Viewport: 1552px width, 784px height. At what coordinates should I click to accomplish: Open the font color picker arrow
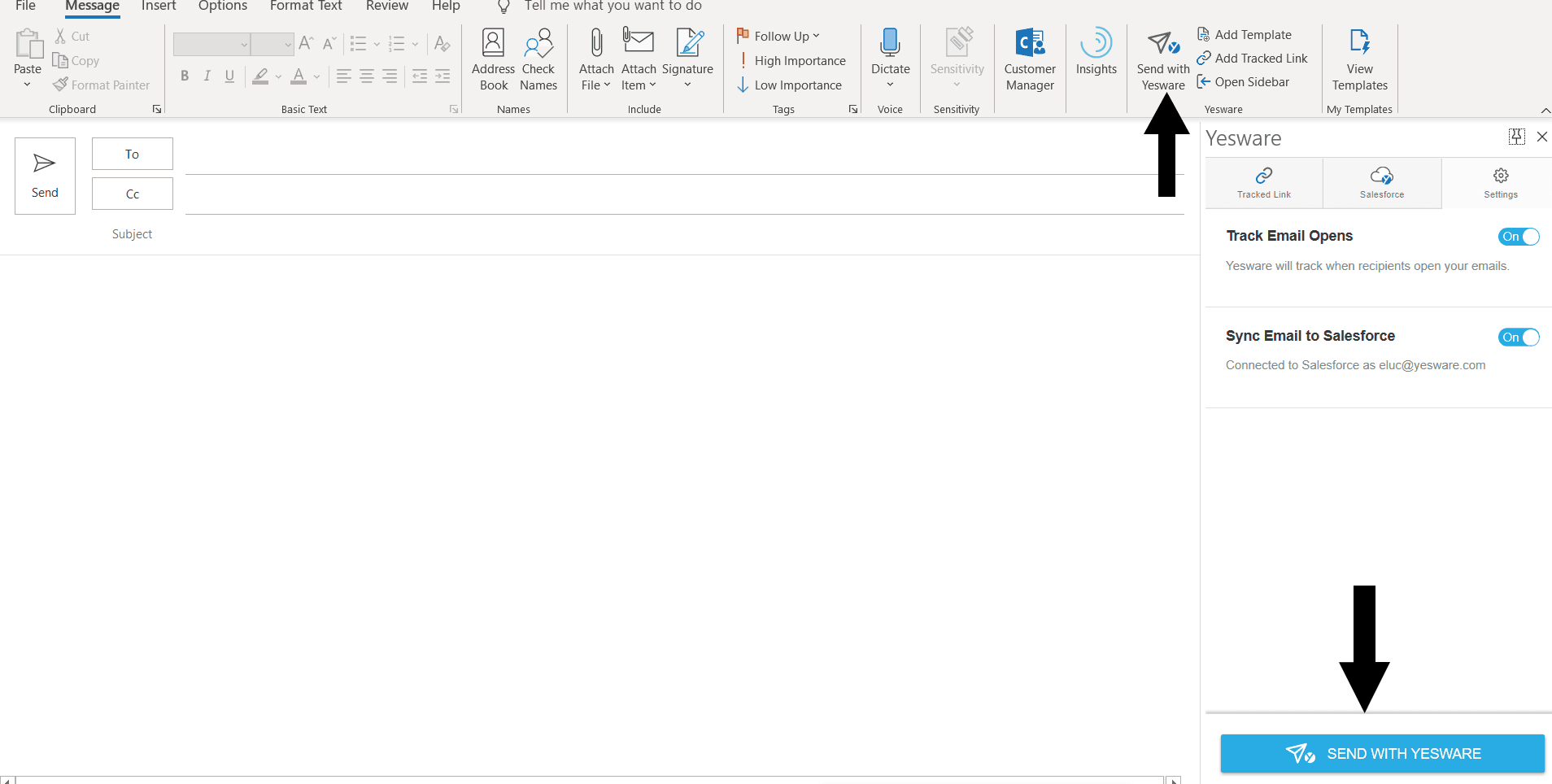(316, 76)
